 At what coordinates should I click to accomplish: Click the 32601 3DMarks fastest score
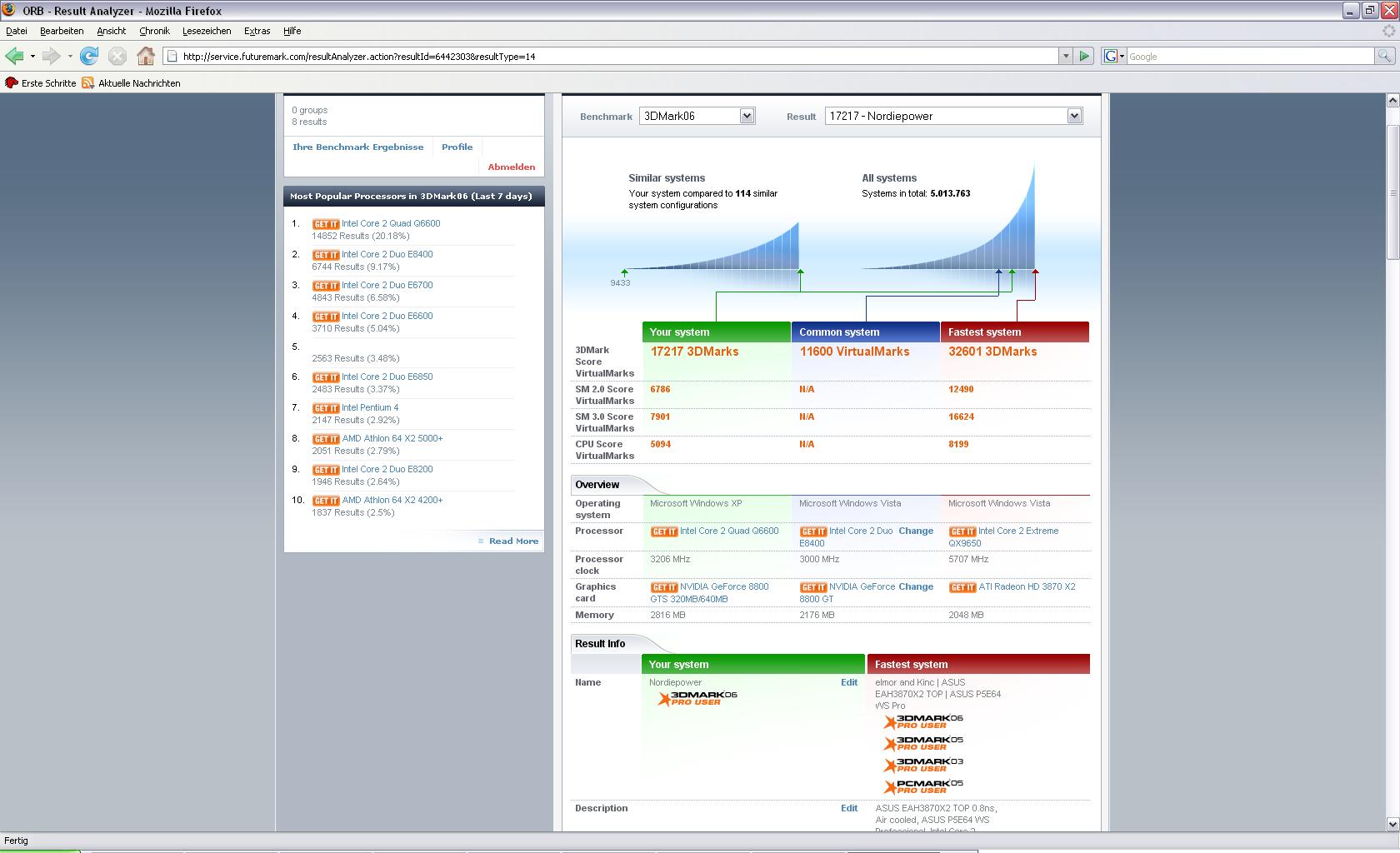(992, 352)
